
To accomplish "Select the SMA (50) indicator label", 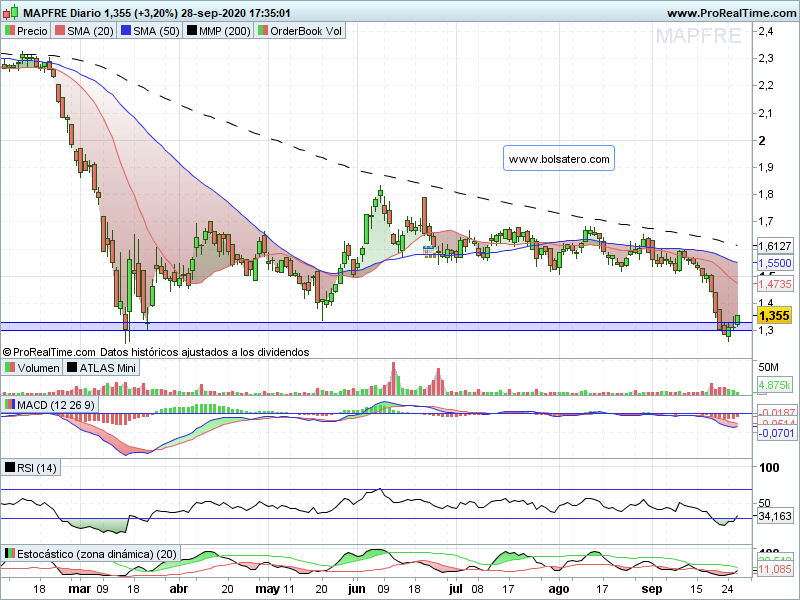I will [x=157, y=31].
